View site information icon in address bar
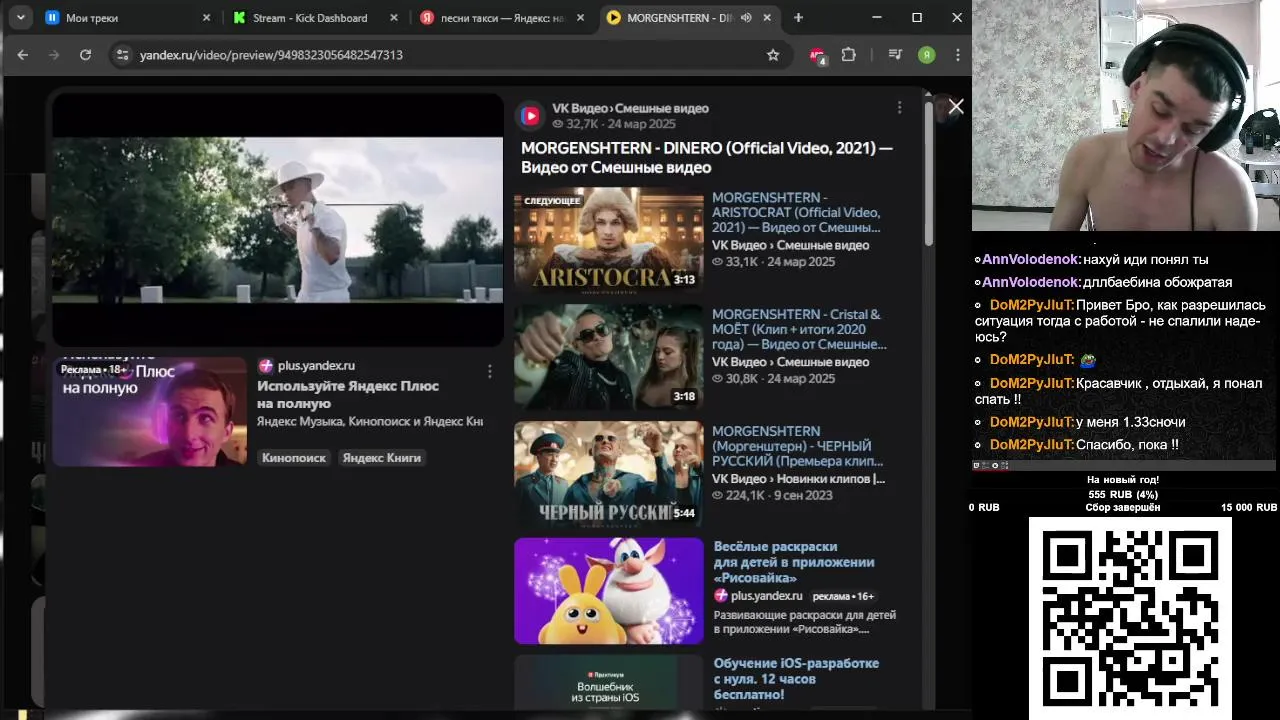 122,55
